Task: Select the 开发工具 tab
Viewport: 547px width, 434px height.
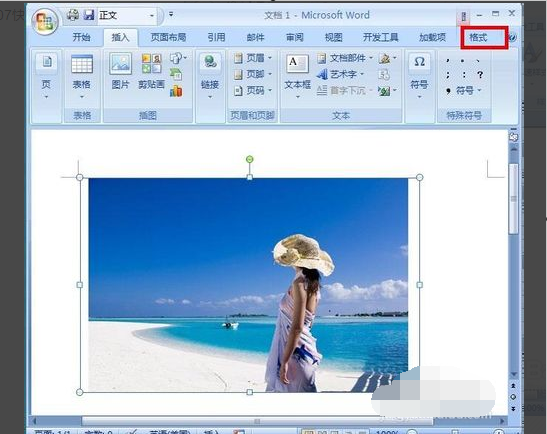Action: tap(380, 37)
